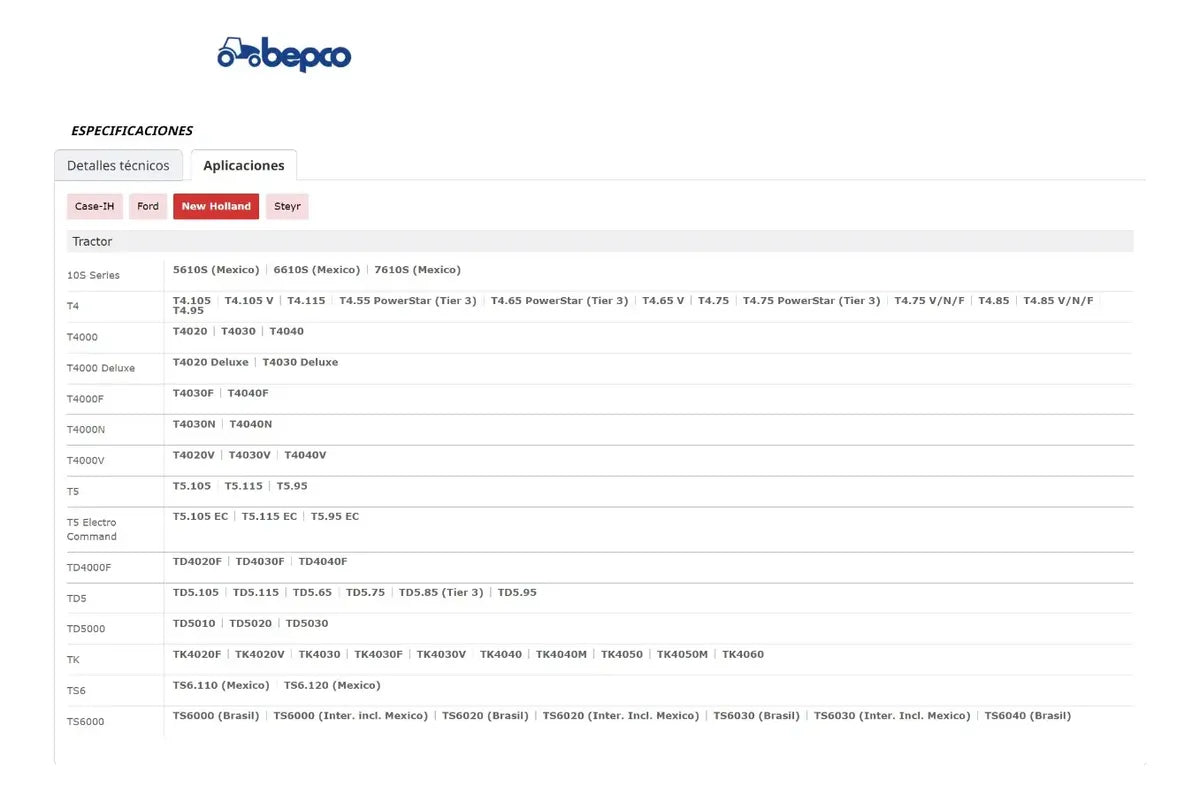Choose the Ford brand button
This screenshot has height=801, width=1200.
tap(148, 206)
